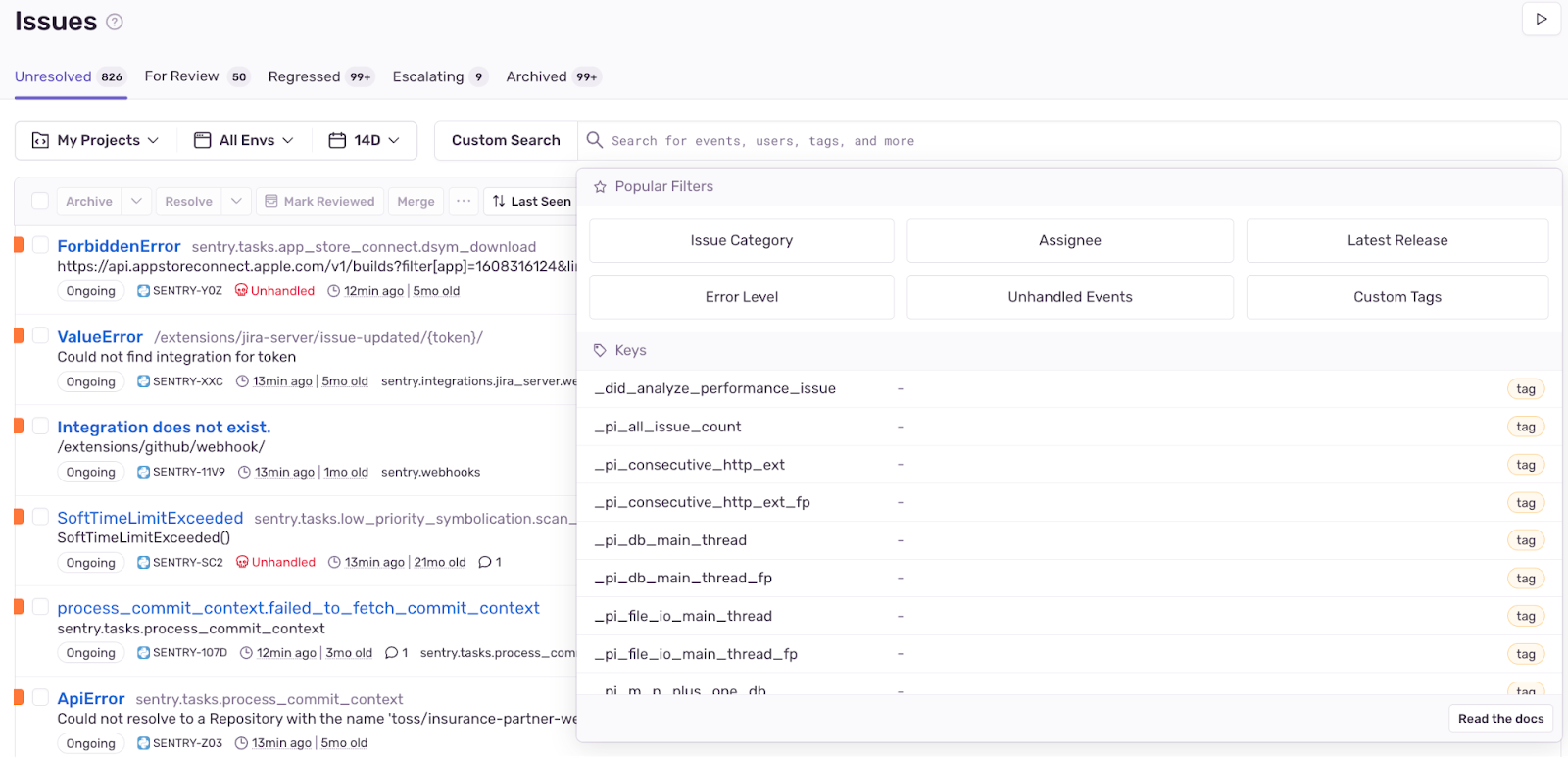This screenshot has height=758, width=1568.
Task: Check the ForbiddenError issue checkbox
Action: tap(40, 245)
